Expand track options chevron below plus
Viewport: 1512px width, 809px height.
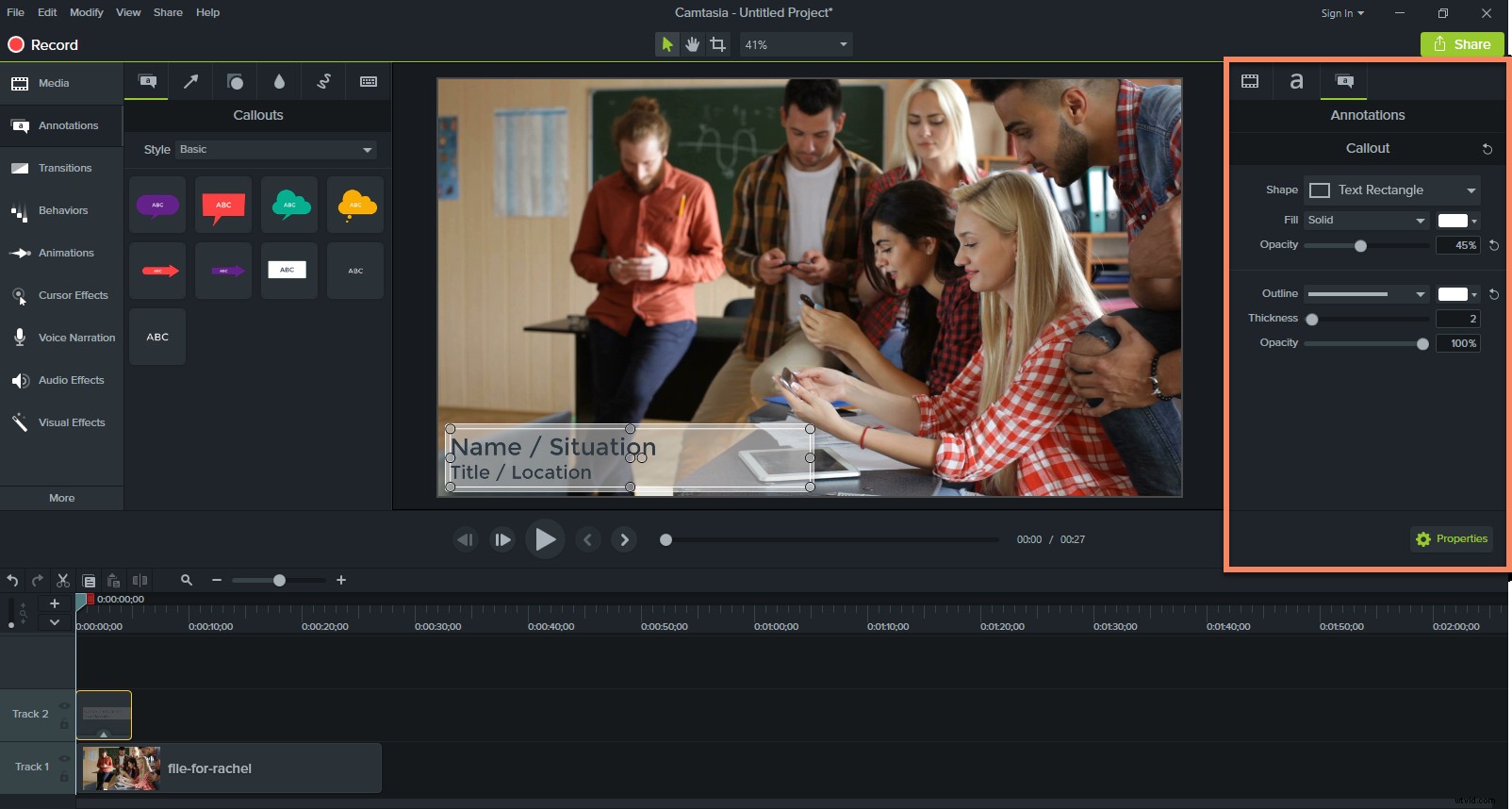[x=55, y=622]
